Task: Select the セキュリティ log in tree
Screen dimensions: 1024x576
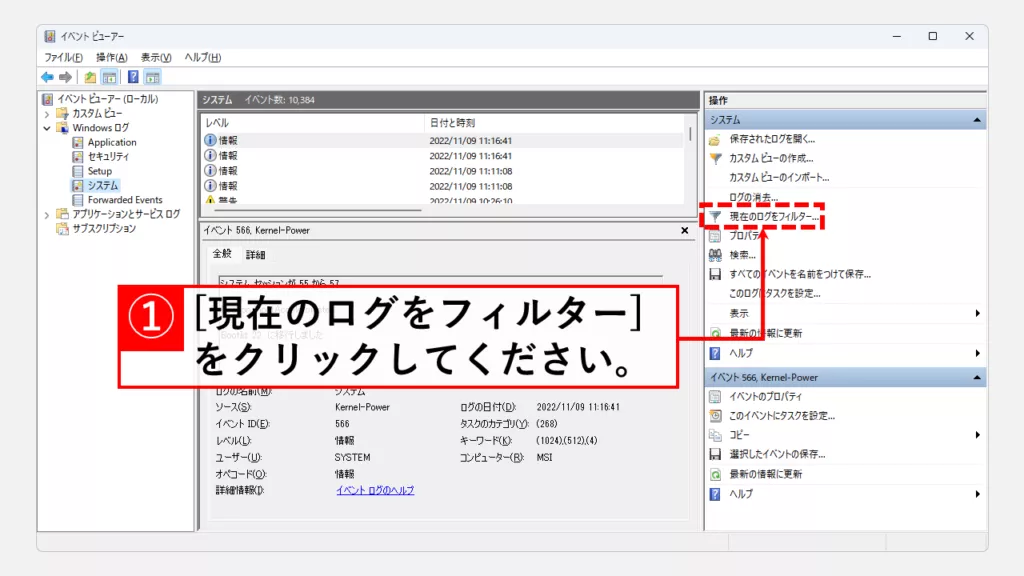Action: [x=108, y=157]
